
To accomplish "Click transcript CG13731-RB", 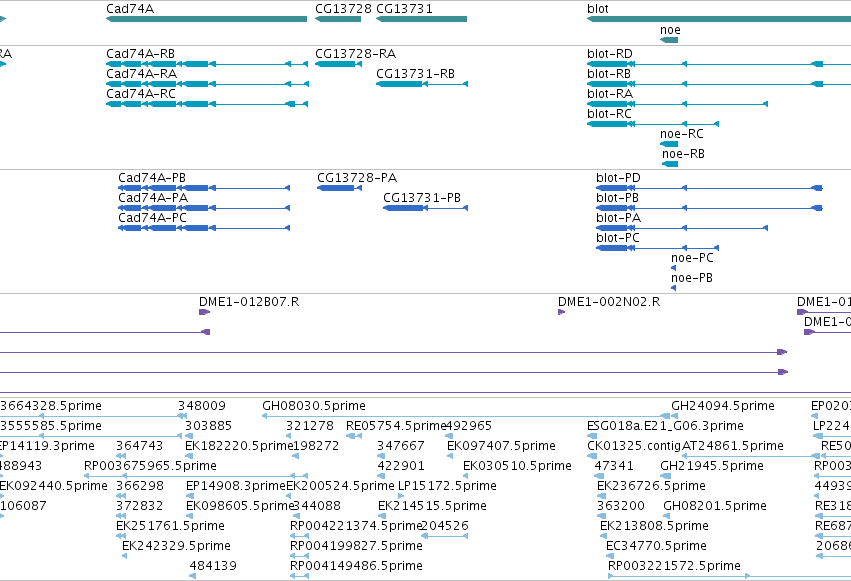I will pyautogui.click(x=415, y=74).
